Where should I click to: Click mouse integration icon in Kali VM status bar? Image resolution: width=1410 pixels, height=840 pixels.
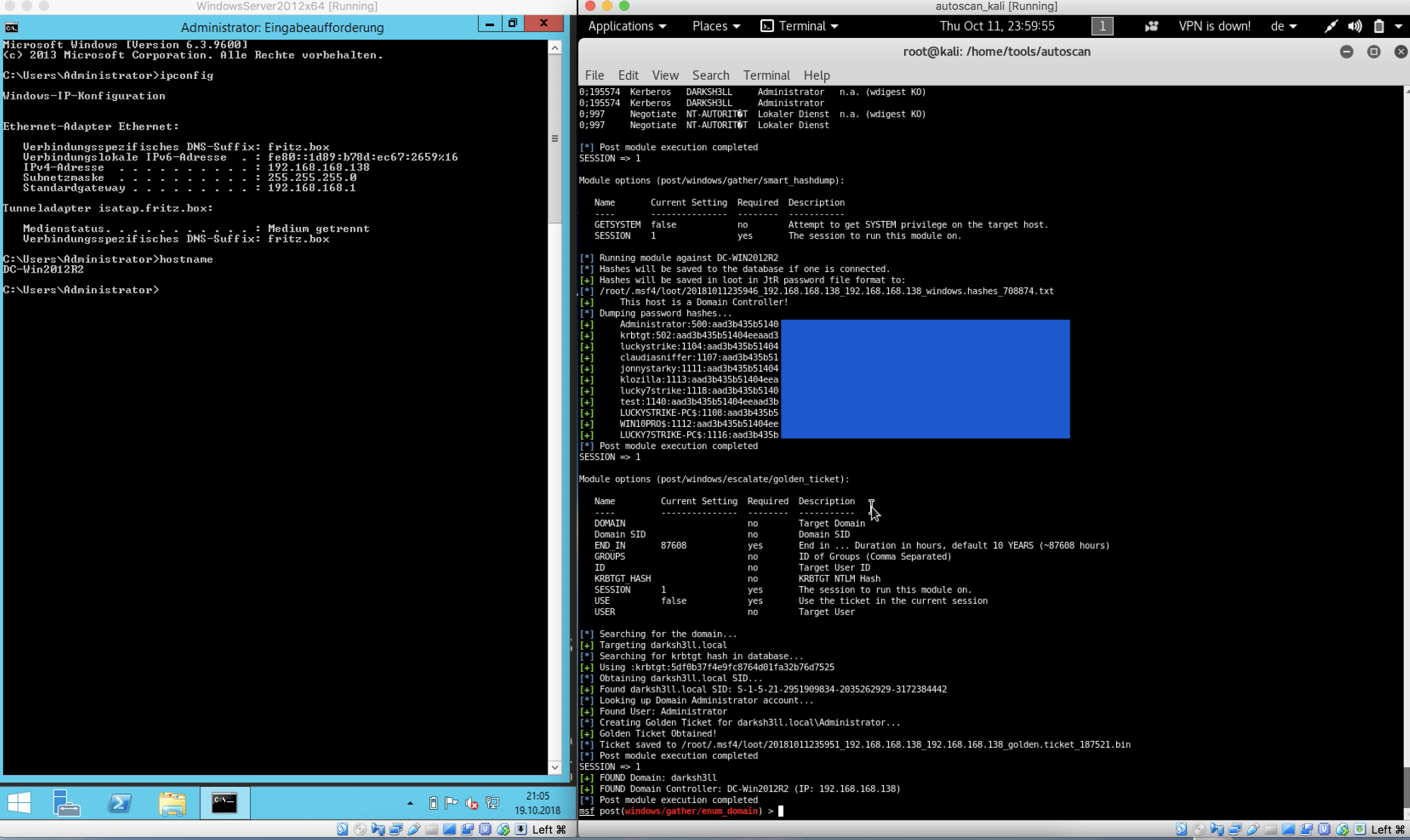[x=1342, y=829]
